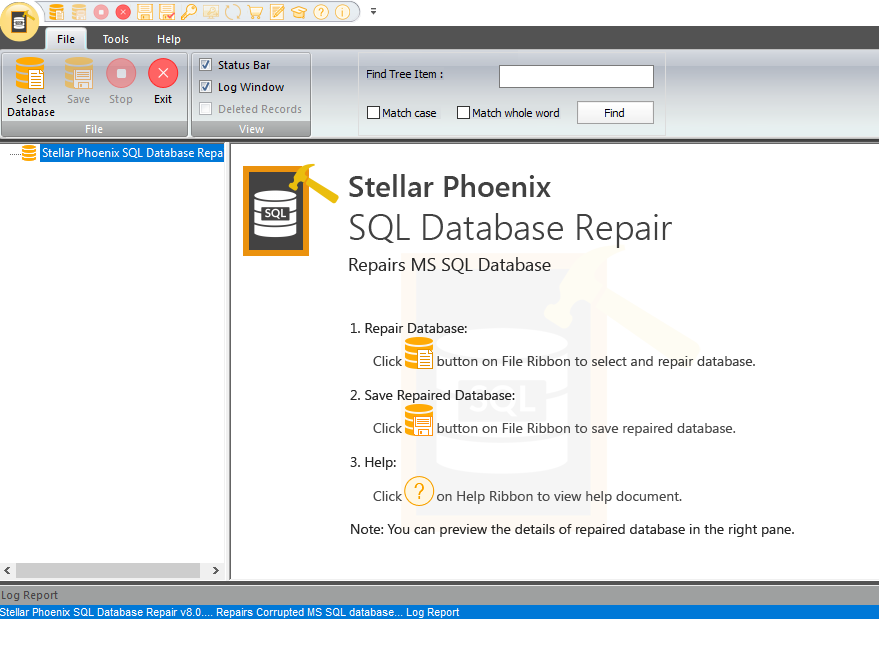Click the Find Tree Item text field
Image resolution: width=879 pixels, height=658 pixels.
pyautogui.click(x=576, y=76)
